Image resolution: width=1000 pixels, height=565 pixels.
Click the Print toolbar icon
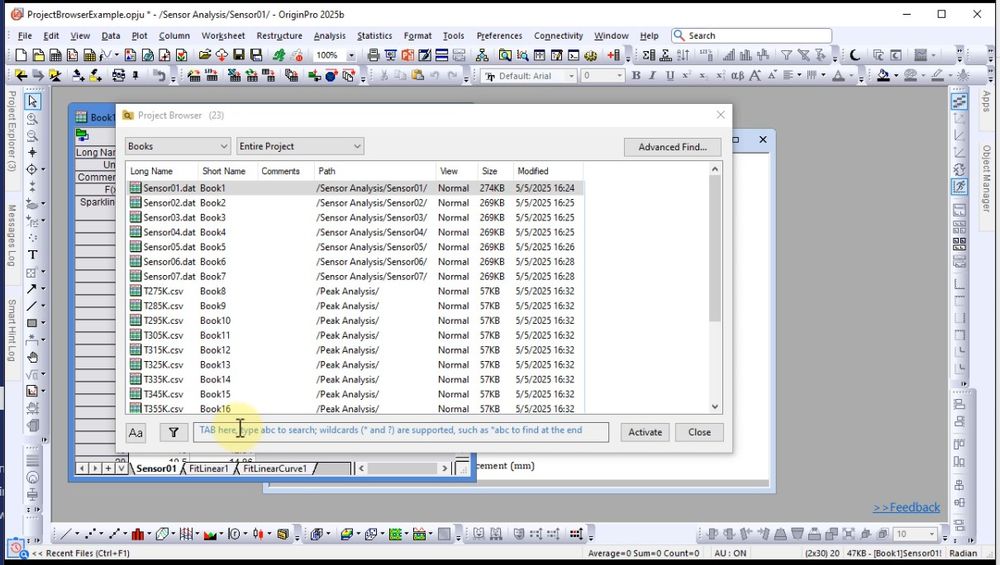pos(374,55)
